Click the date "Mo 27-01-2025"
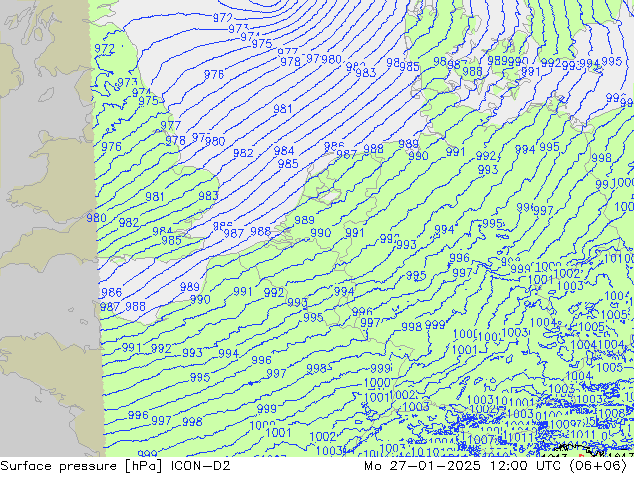634x490 pixels. [x=423, y=466]
